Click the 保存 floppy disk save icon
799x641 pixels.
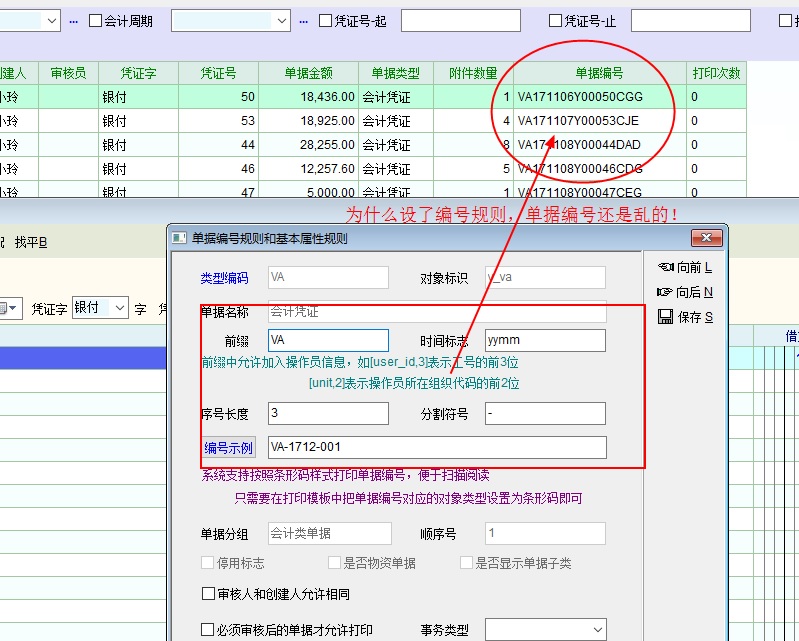[x=665, y=317]
